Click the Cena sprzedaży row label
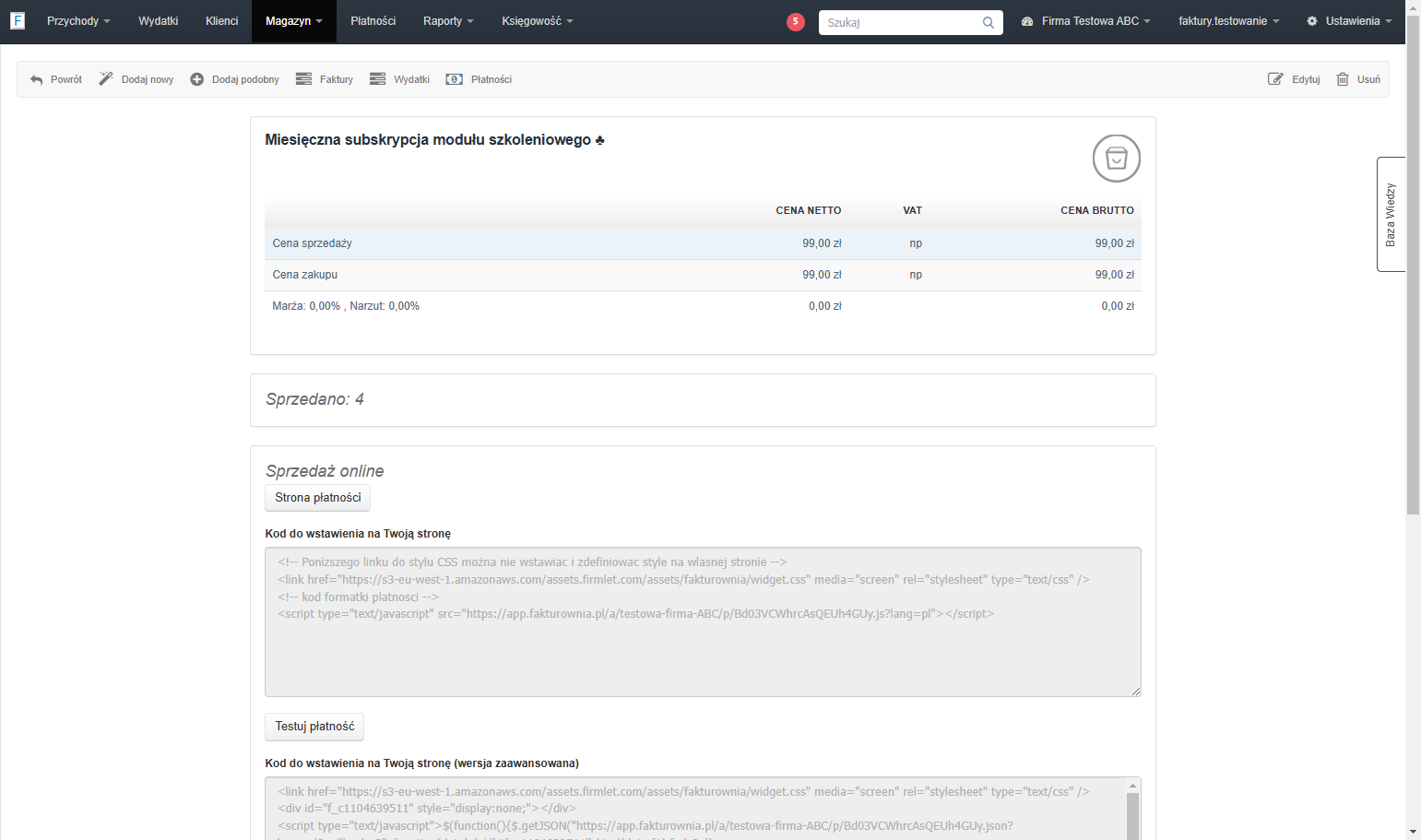The width and height of the screenshot is (1421, 840). [312, 243]
